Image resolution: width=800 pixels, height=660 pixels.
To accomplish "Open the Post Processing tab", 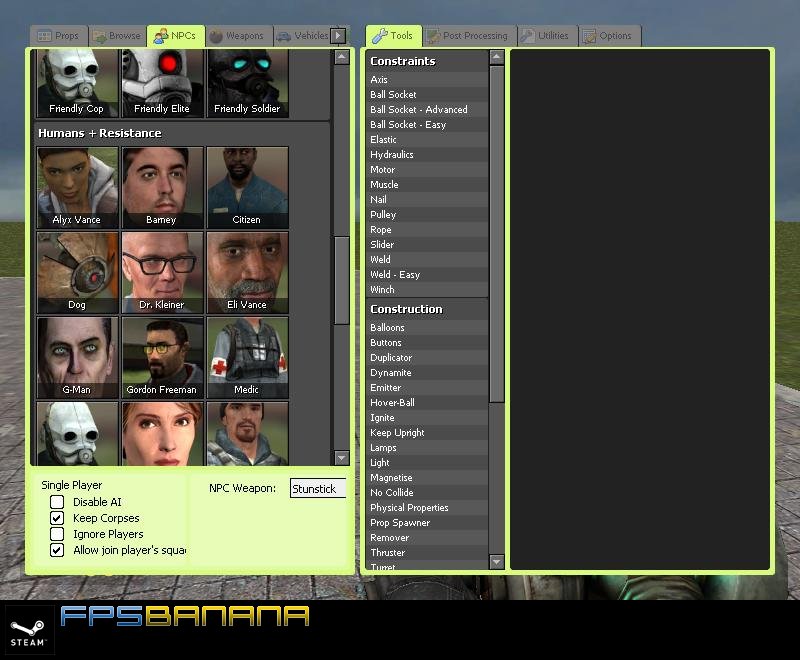I will tap(467, 33).
